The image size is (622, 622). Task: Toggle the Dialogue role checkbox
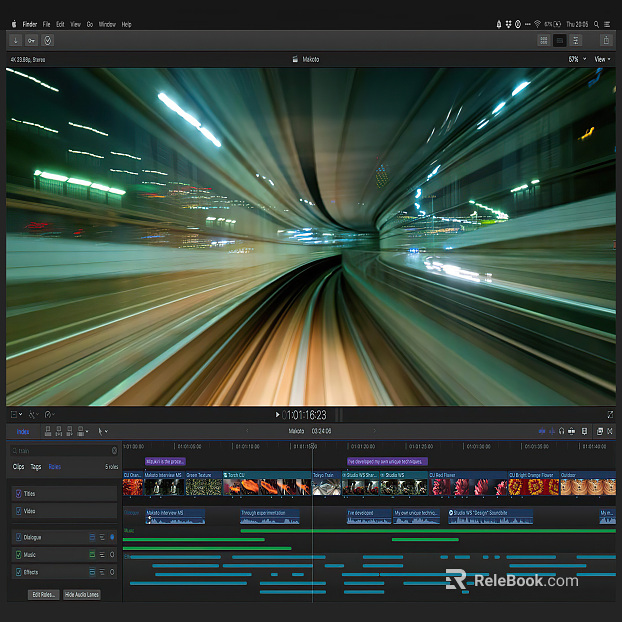[x=18, y=537]
